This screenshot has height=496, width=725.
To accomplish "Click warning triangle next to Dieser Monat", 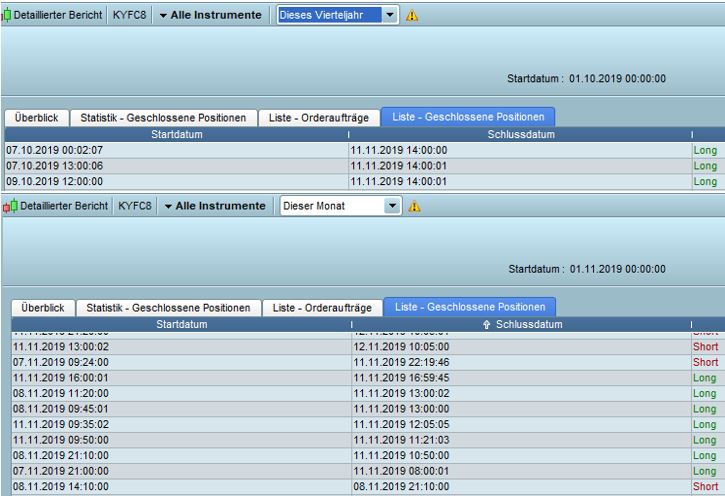I will point(414,206).
